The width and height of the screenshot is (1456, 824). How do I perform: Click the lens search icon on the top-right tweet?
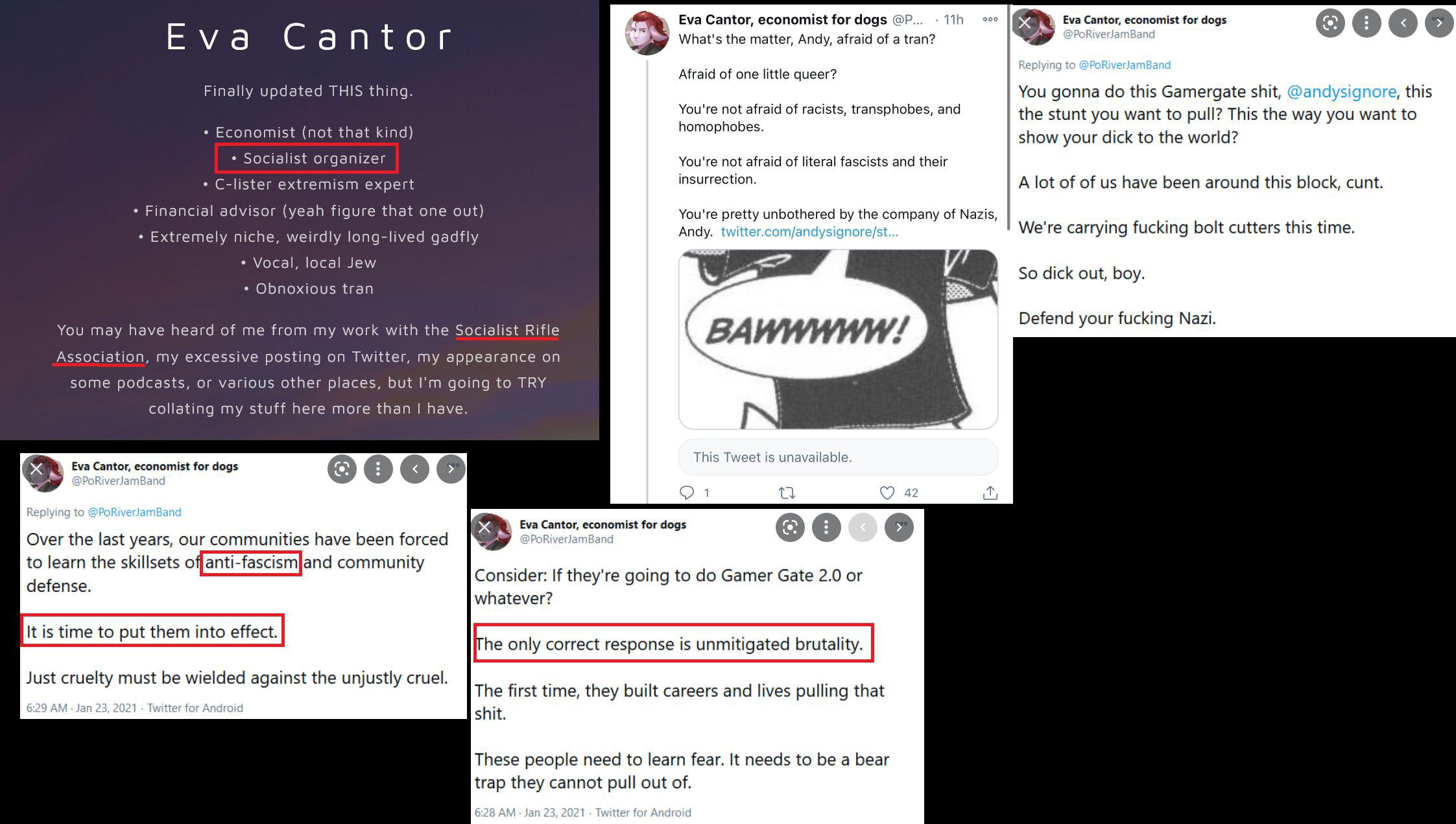pos(1330,23)
